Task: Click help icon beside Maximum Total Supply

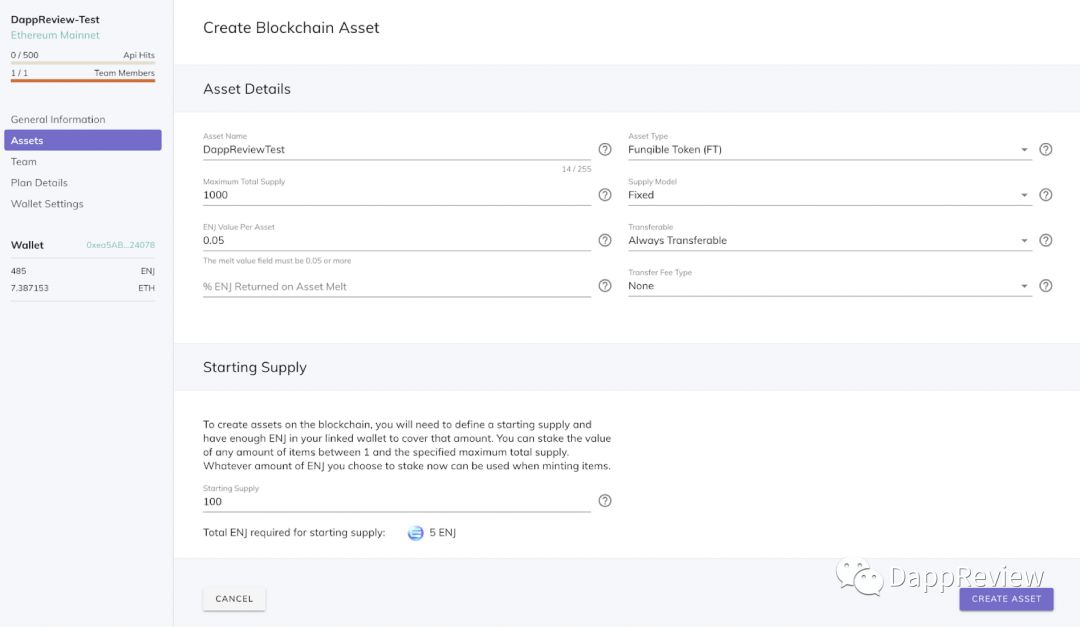Action: click(x=605, y=195)
